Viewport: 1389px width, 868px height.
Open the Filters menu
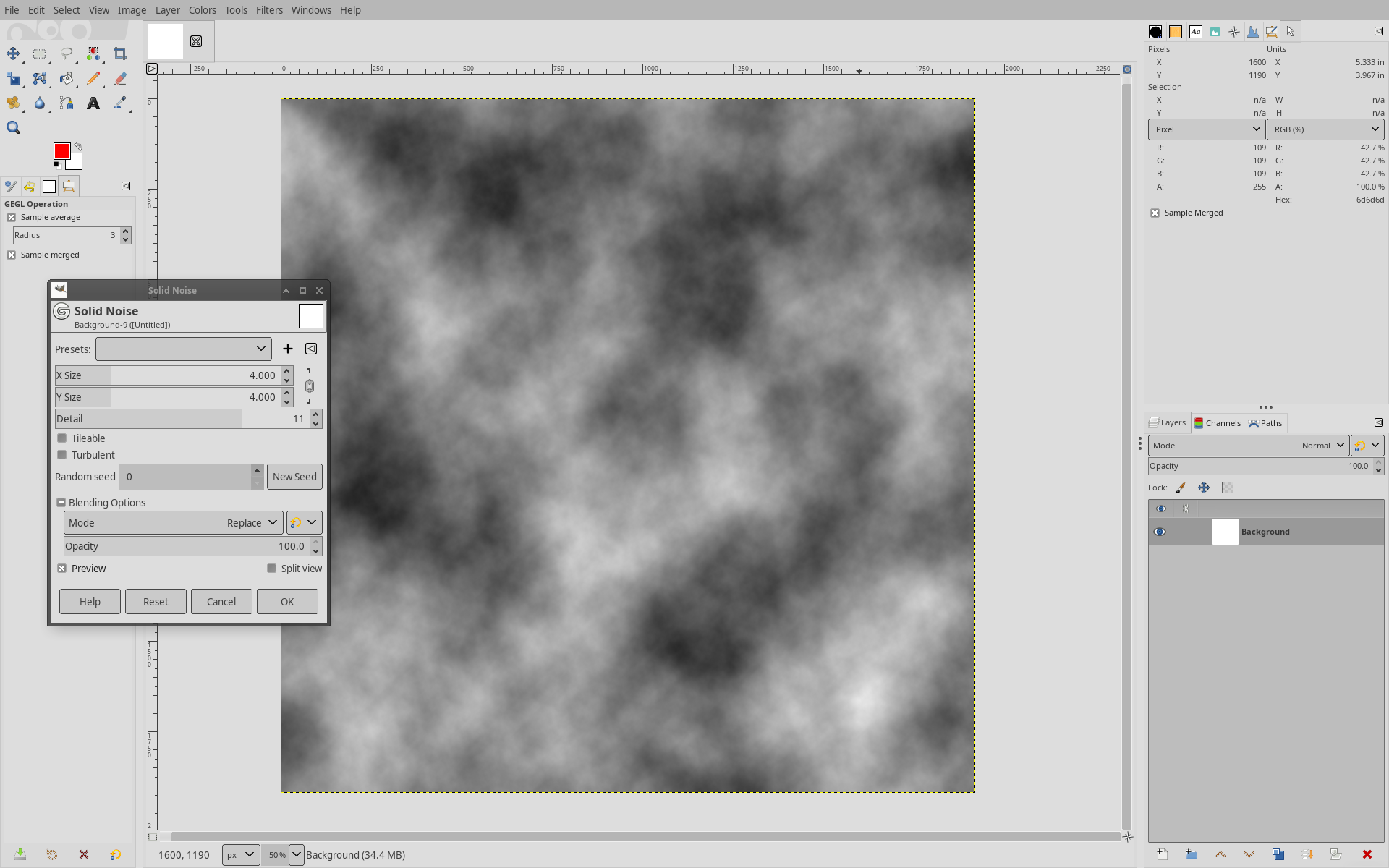pos(268,10)
